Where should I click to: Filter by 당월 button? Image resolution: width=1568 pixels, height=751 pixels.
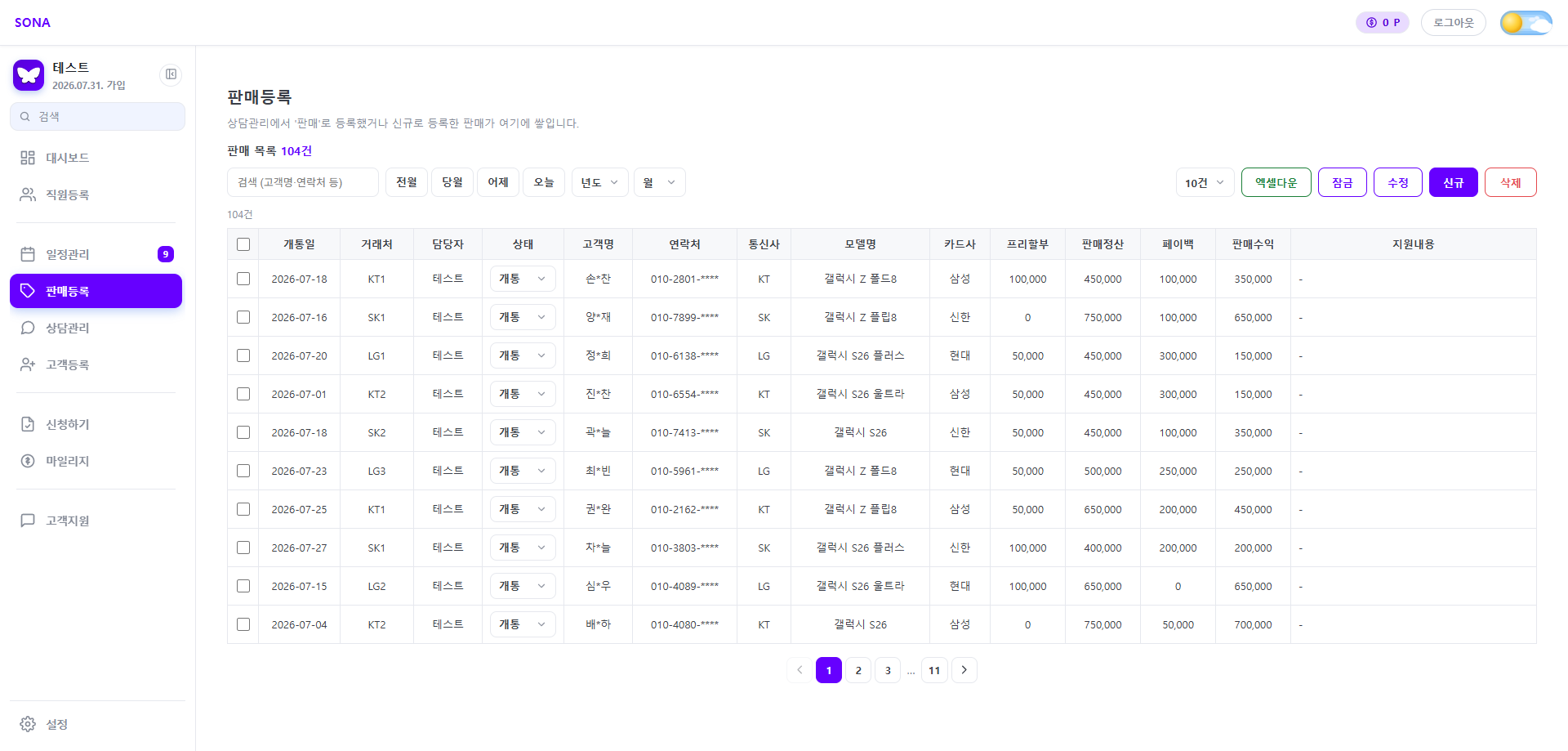[x=452, y=182]
